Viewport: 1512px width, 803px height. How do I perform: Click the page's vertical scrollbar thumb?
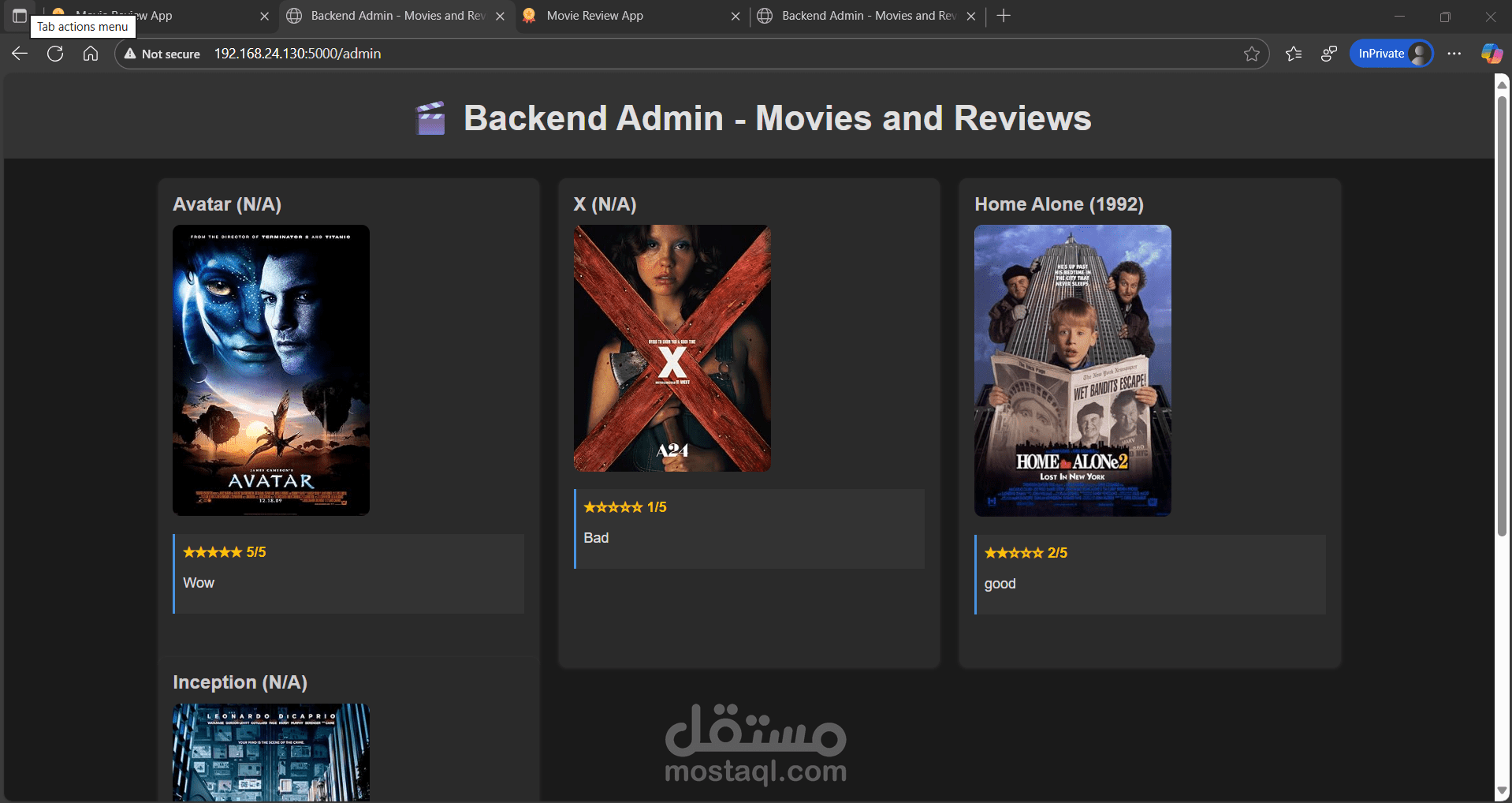pos(1503,316)
